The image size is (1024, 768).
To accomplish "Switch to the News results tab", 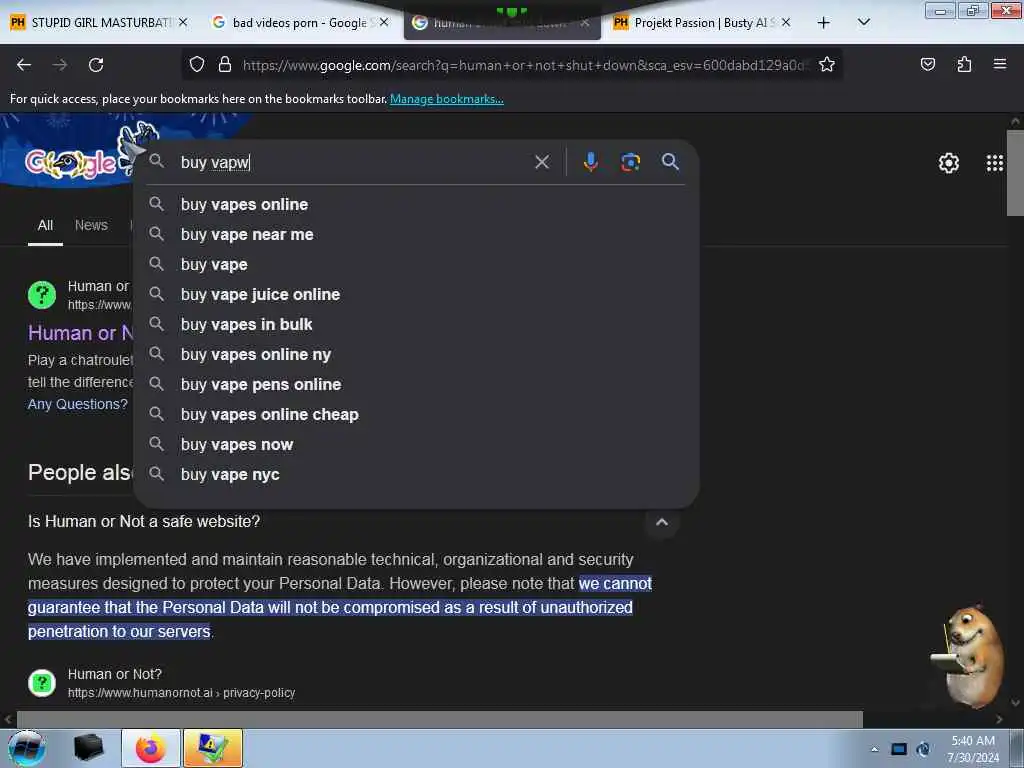I will pos(91,225).
